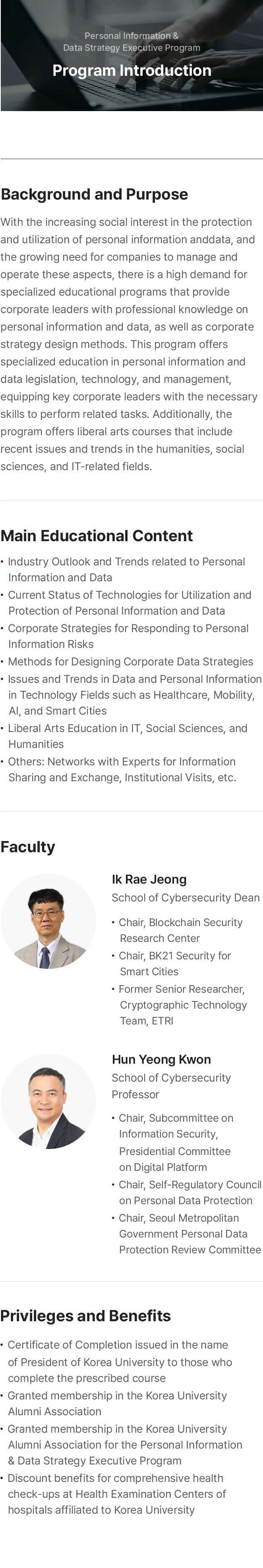The height and width of the screenshot is (1568, 263).
Task: Click the name Hun Yeong Kwon
Action: [x=161, y=1059]
